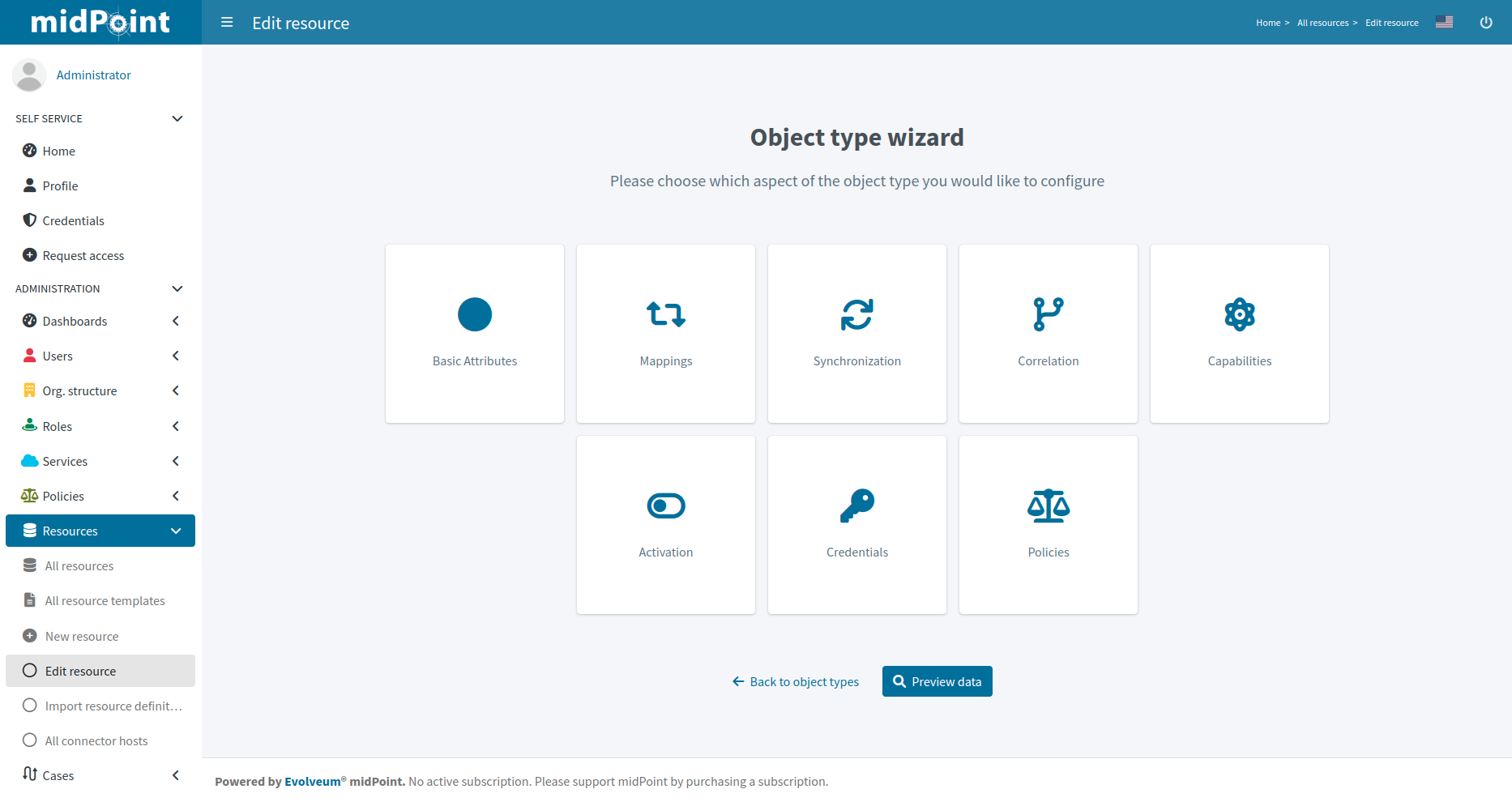Screen dimensions: 1512x802
Task: Choose the Capabilities atom icon
Action: pos(1239,314)
